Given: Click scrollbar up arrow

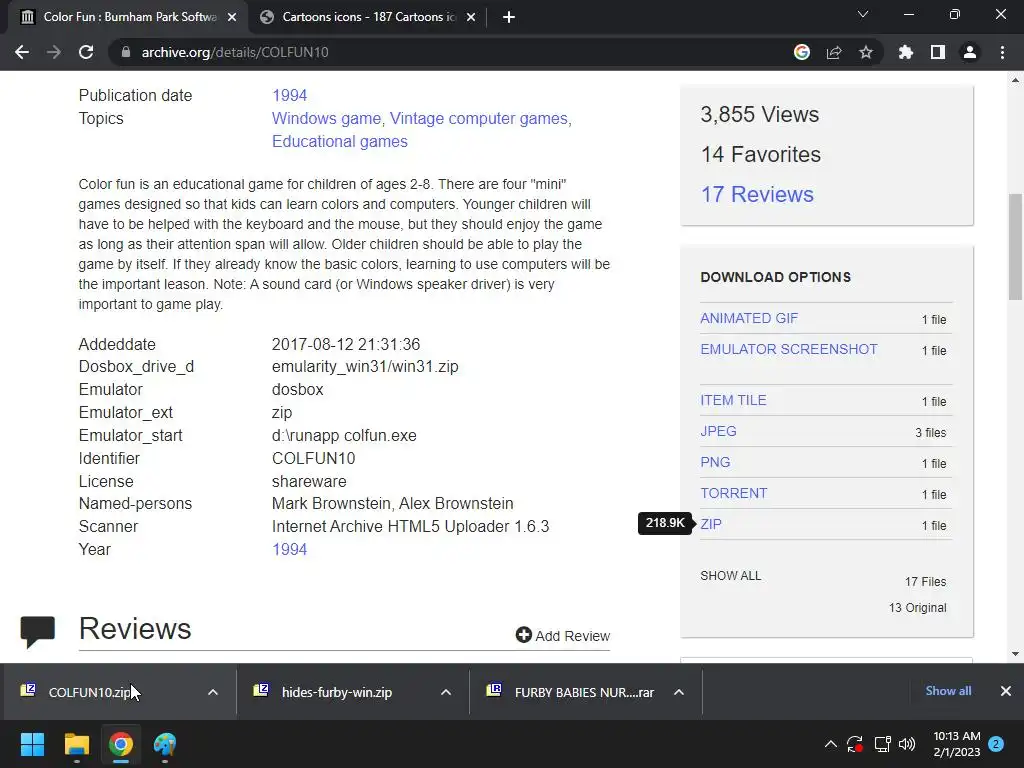Looking at the screenshot, I should [x=1016, y=80].
